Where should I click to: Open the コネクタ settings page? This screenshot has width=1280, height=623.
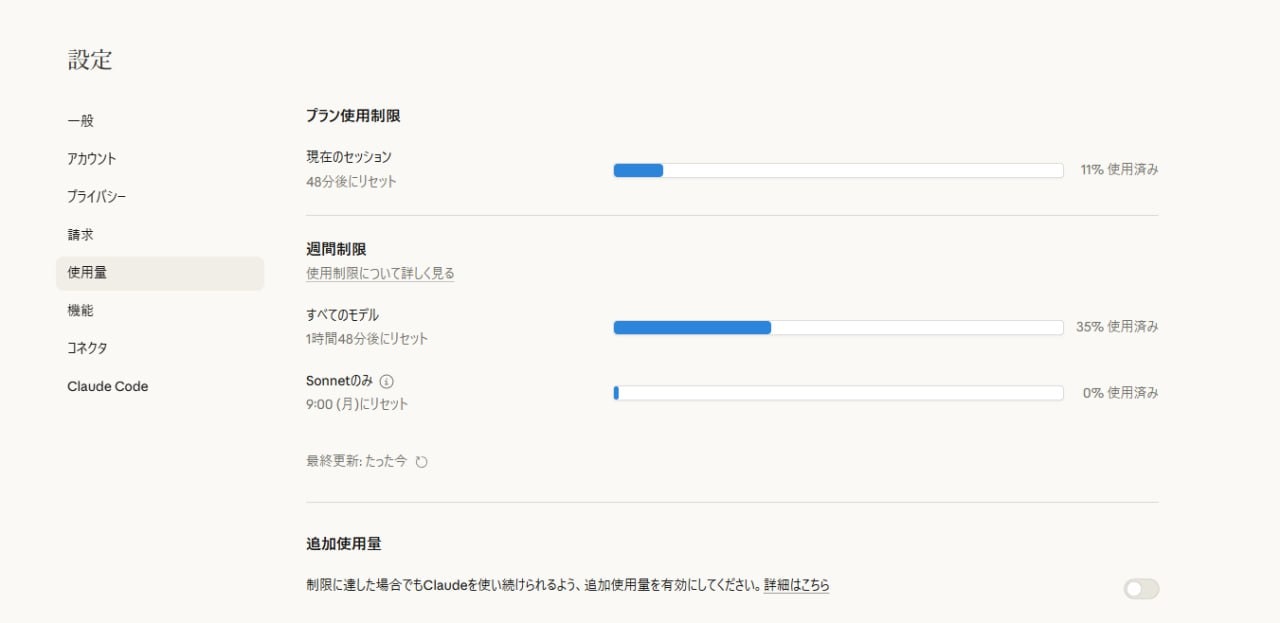(87, 348)
